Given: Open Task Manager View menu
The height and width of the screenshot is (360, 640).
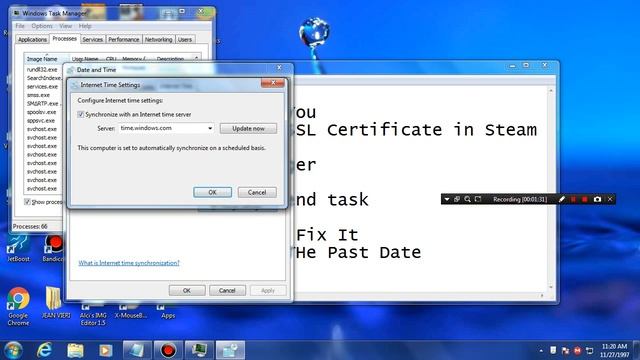Looking at the screenshot, I should (65, 26).
